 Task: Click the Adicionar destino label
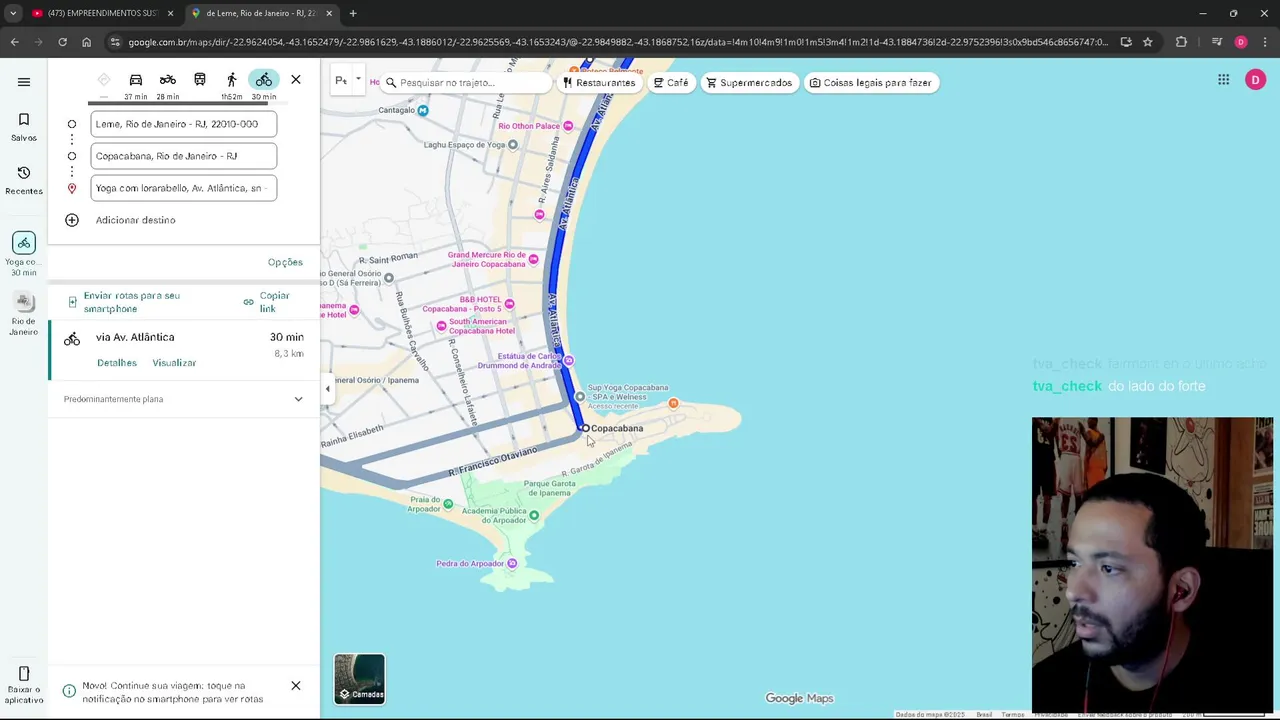[x=135, y=220]
